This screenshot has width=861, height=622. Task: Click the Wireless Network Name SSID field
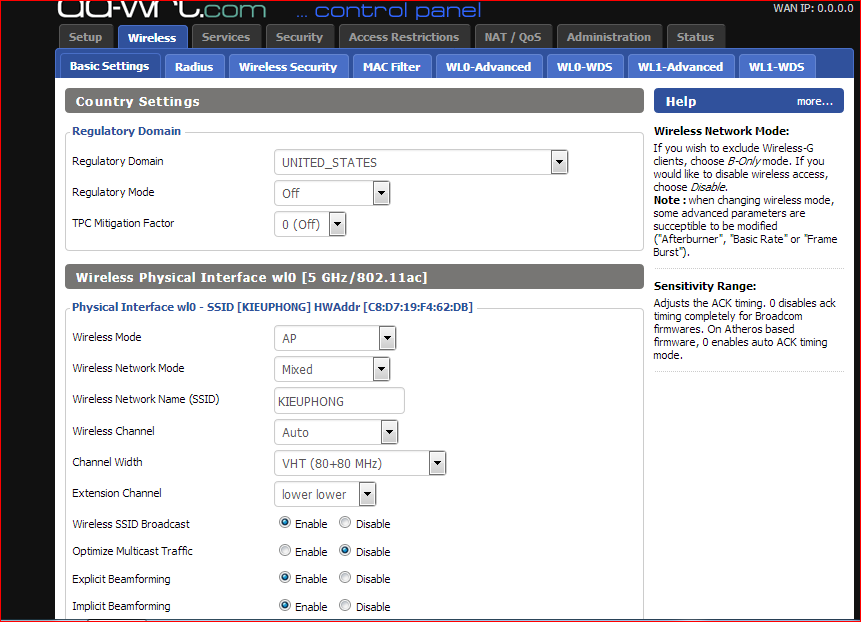tap(339, 401)
